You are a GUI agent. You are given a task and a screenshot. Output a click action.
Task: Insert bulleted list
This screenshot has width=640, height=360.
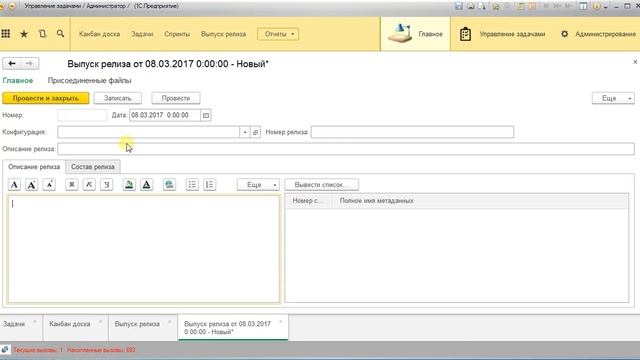(x=192, y=184)
